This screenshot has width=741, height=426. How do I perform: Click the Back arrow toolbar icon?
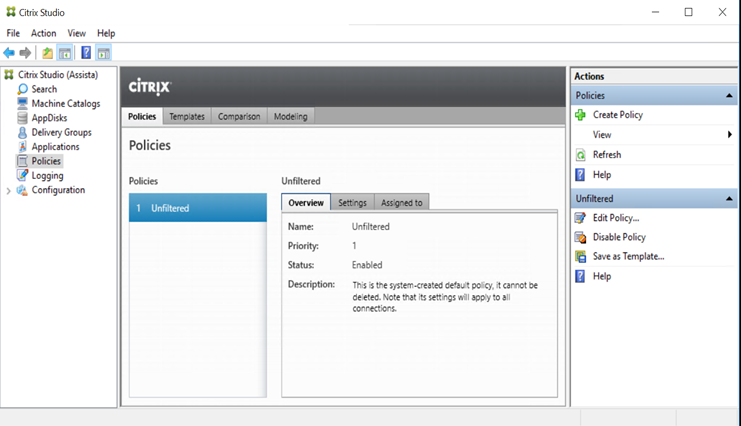tap(9, 52)
